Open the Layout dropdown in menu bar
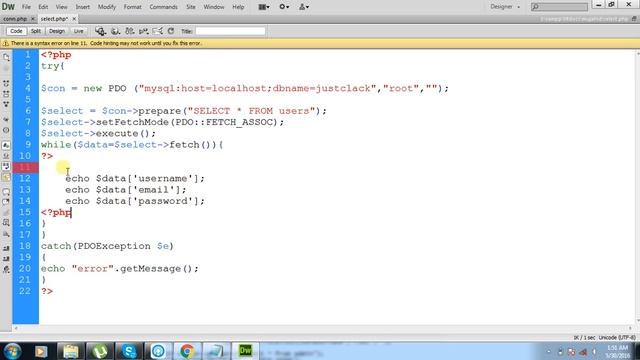Screen dimensions: 640x360 point(264,7)
